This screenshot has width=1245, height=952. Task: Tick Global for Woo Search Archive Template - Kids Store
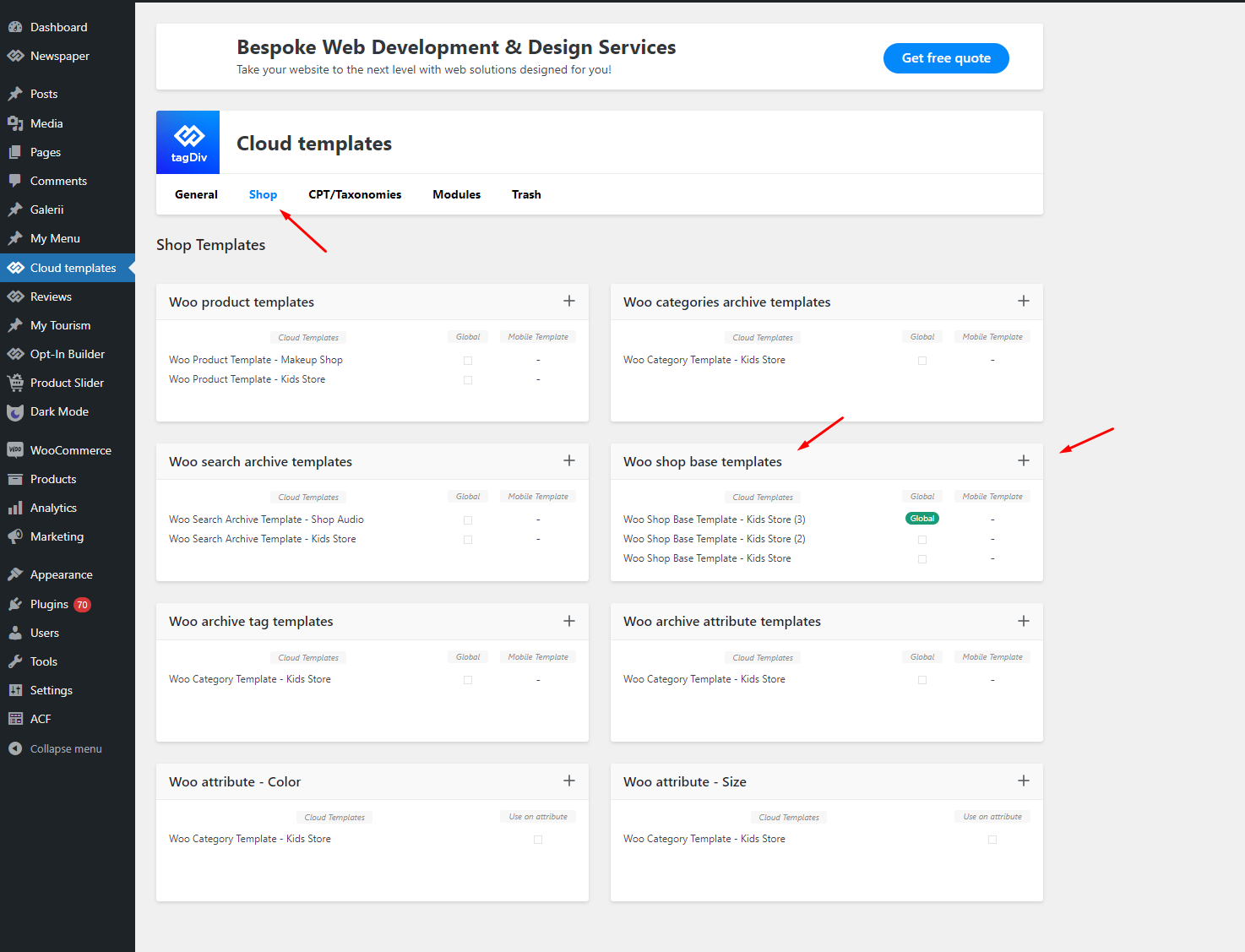(x=468, y=540)
